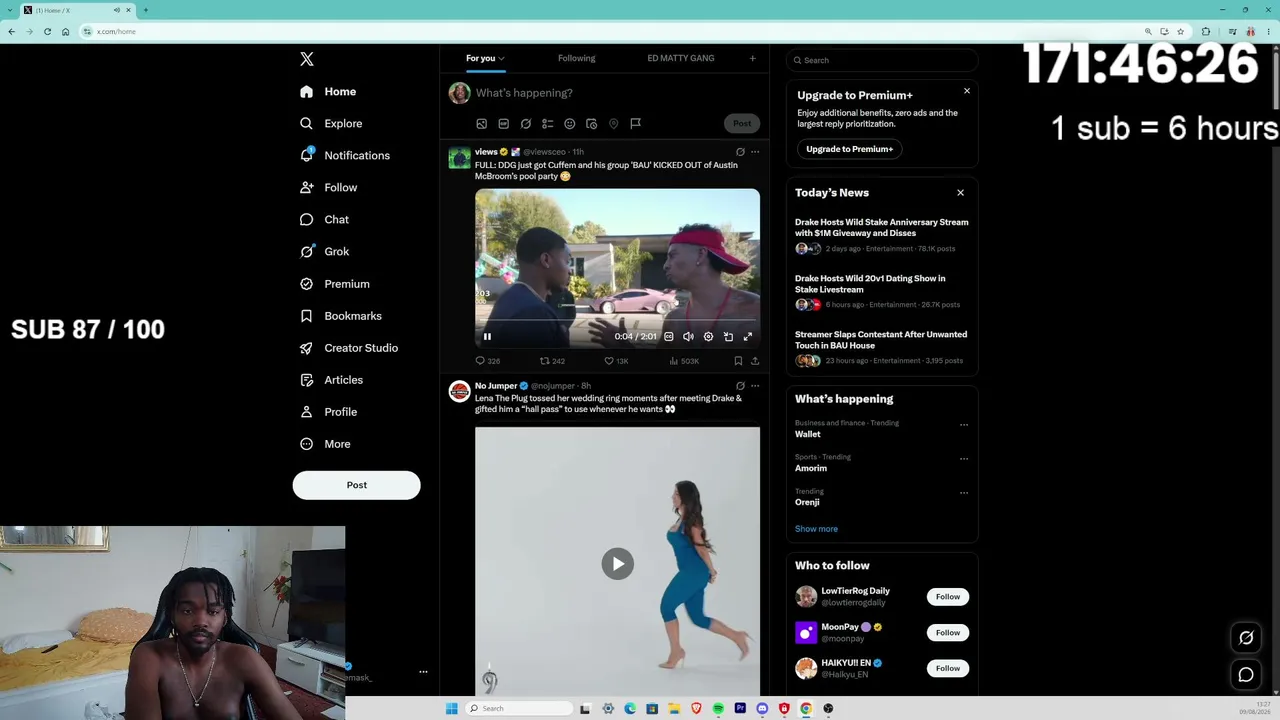Click the Upgrade to Premium+ button
1280x720 pixels.
(x=850, y=149)
